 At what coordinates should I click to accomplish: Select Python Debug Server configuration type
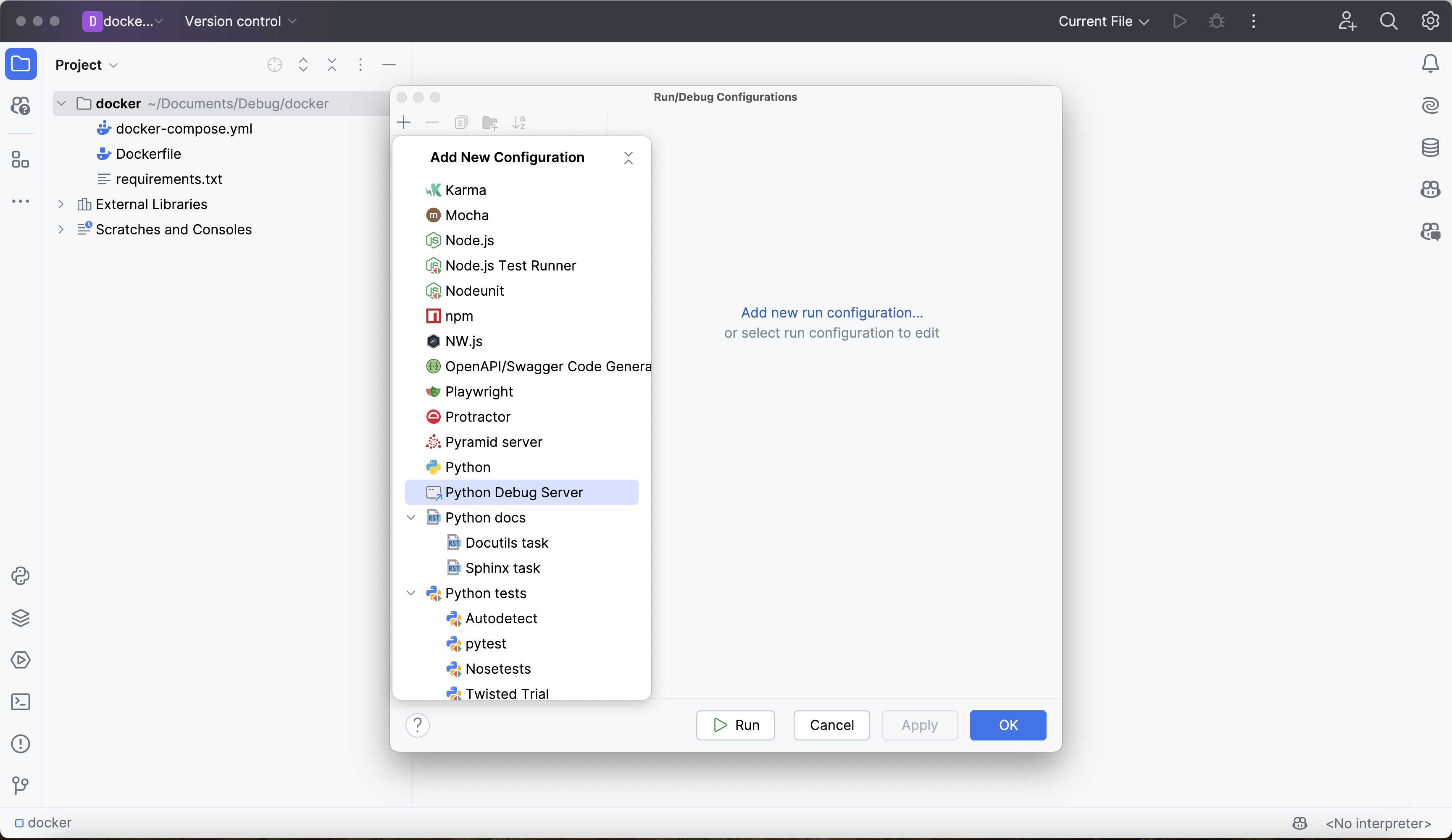click(514, 493)
